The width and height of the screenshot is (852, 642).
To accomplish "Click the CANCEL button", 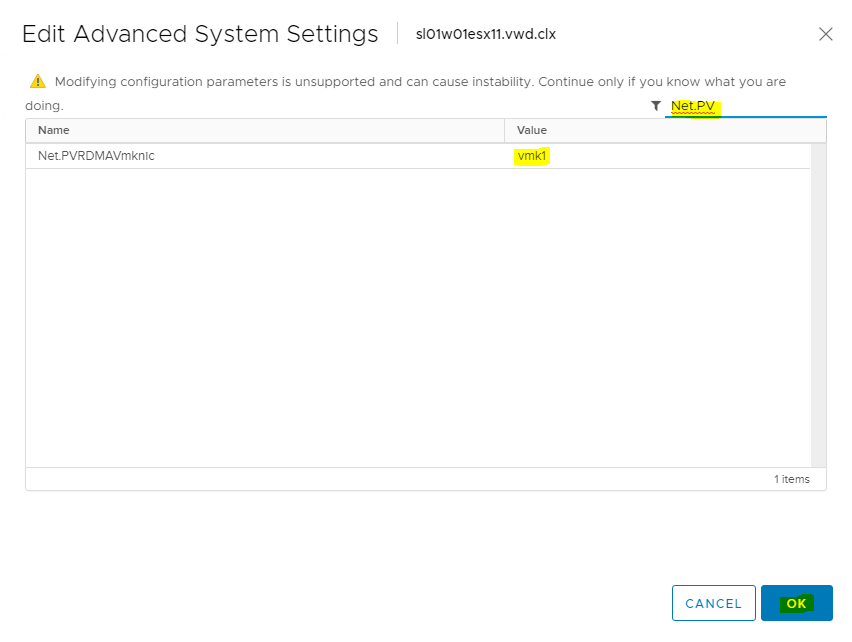I will click(x=713, y=603).
